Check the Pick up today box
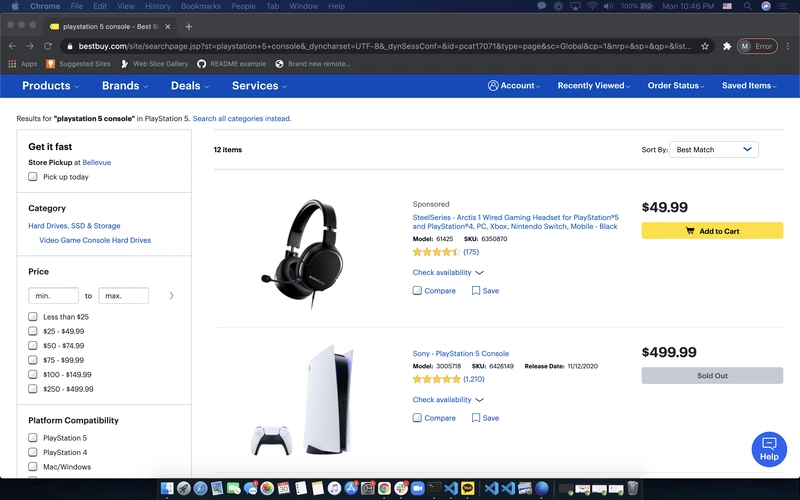The height and width of the screenshot is (500, 800). click(x=33, y=177)
